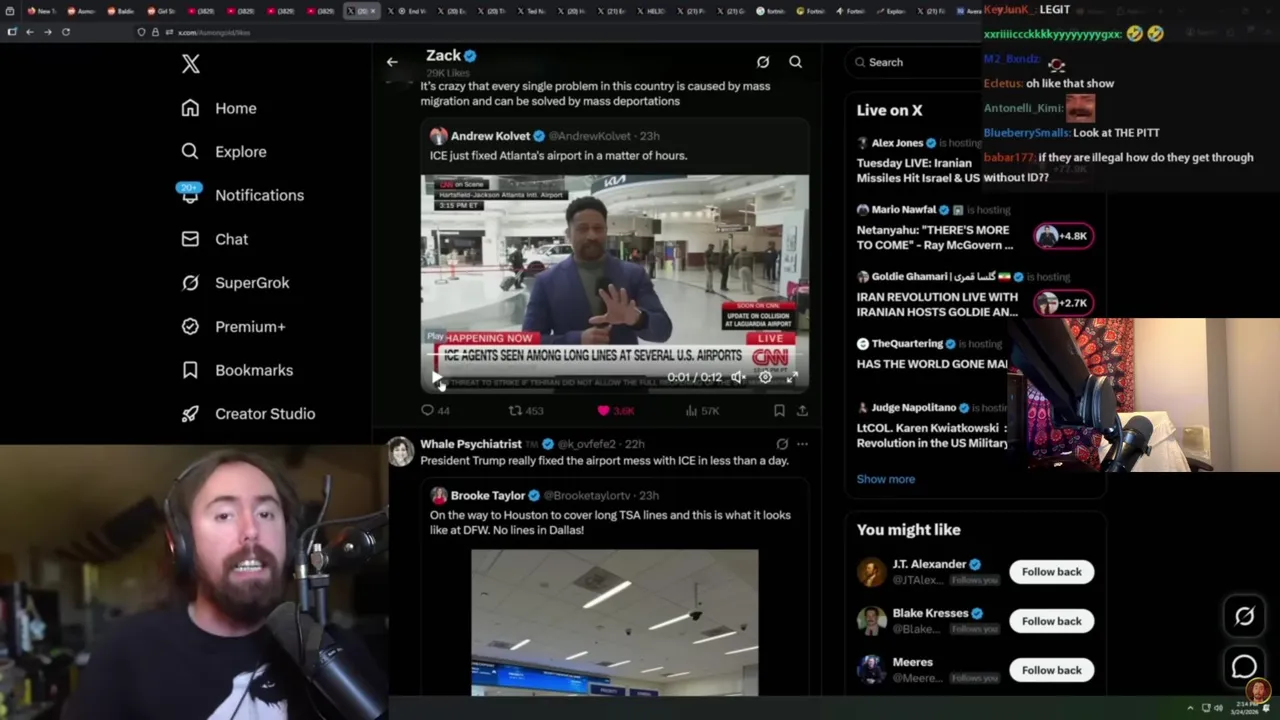The width and height of the screenshot is (1280, 720).
Task: Click the Search input field
Action: tap(915, 62)
